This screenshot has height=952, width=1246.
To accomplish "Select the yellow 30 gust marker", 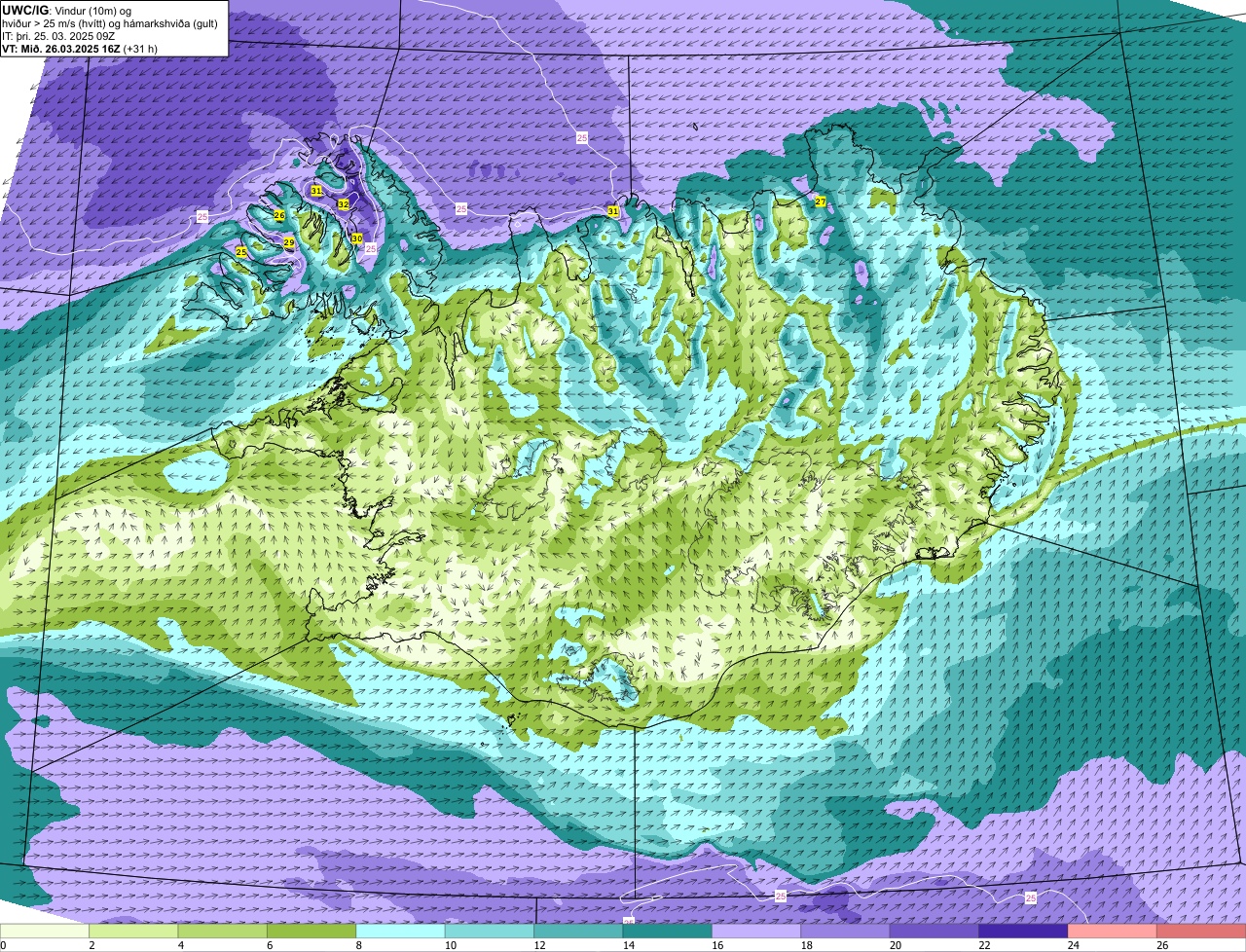I will 357,238.
